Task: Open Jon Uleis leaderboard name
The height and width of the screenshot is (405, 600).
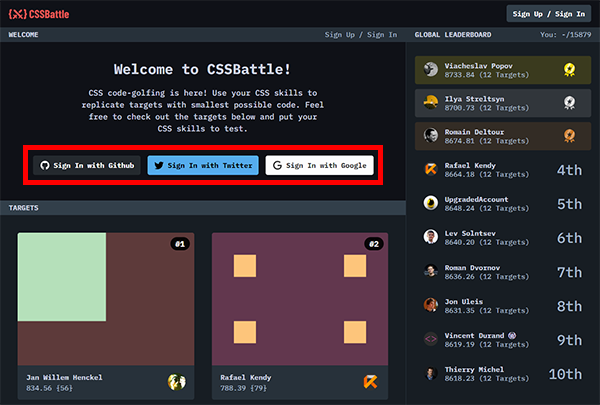Action: tap(463, 302)
